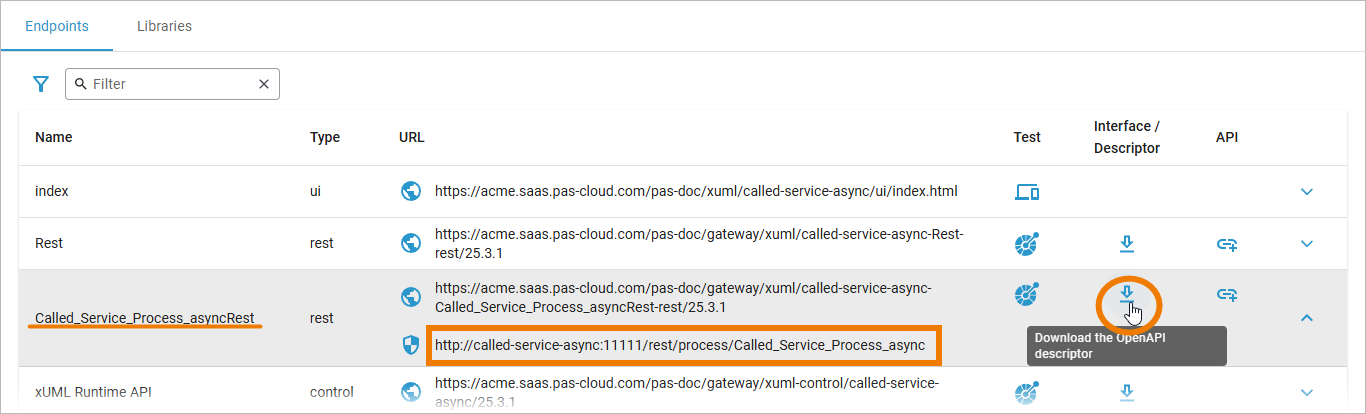This screenshot has height=414, width=1366.
Task: Clear the filter with X icon
Action: point(264,84)
